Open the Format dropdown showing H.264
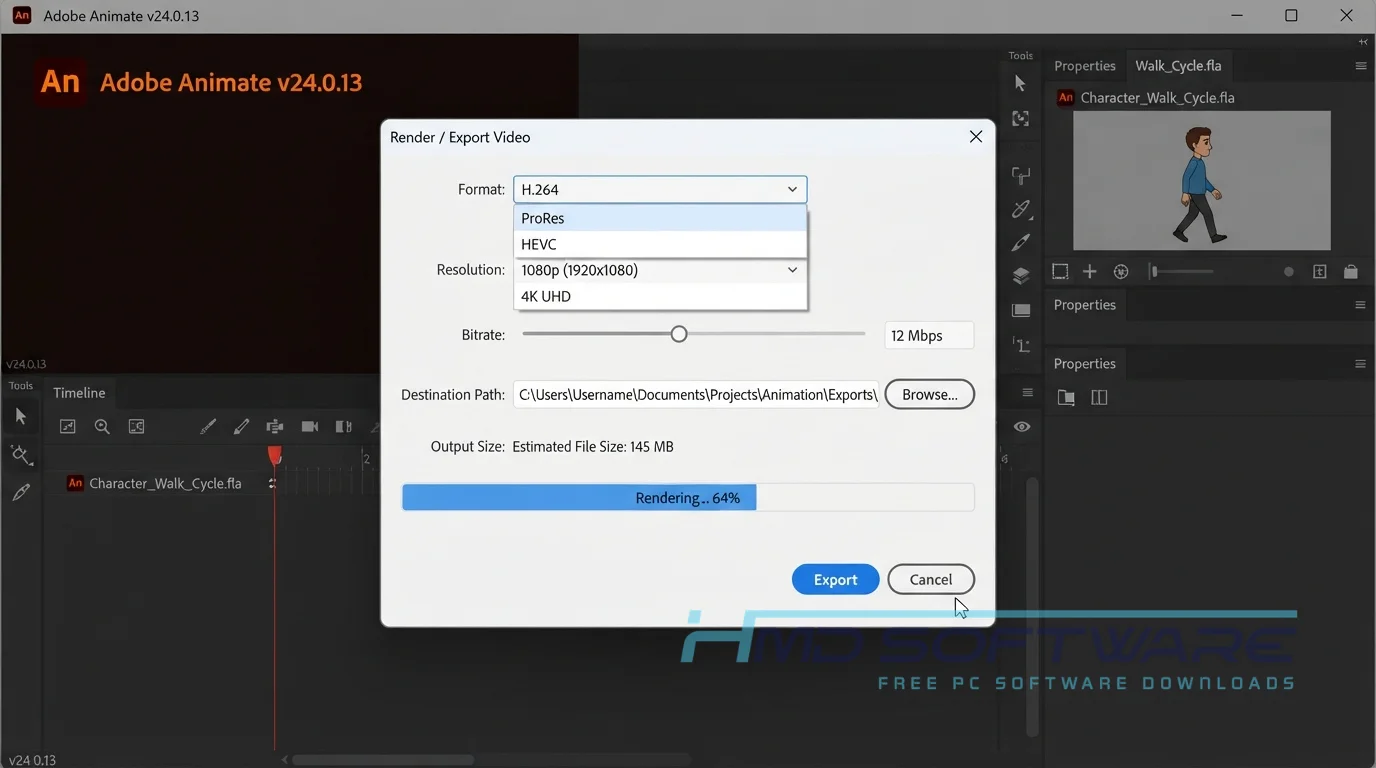Screen dimensions: 1376x768 [660, 189]
